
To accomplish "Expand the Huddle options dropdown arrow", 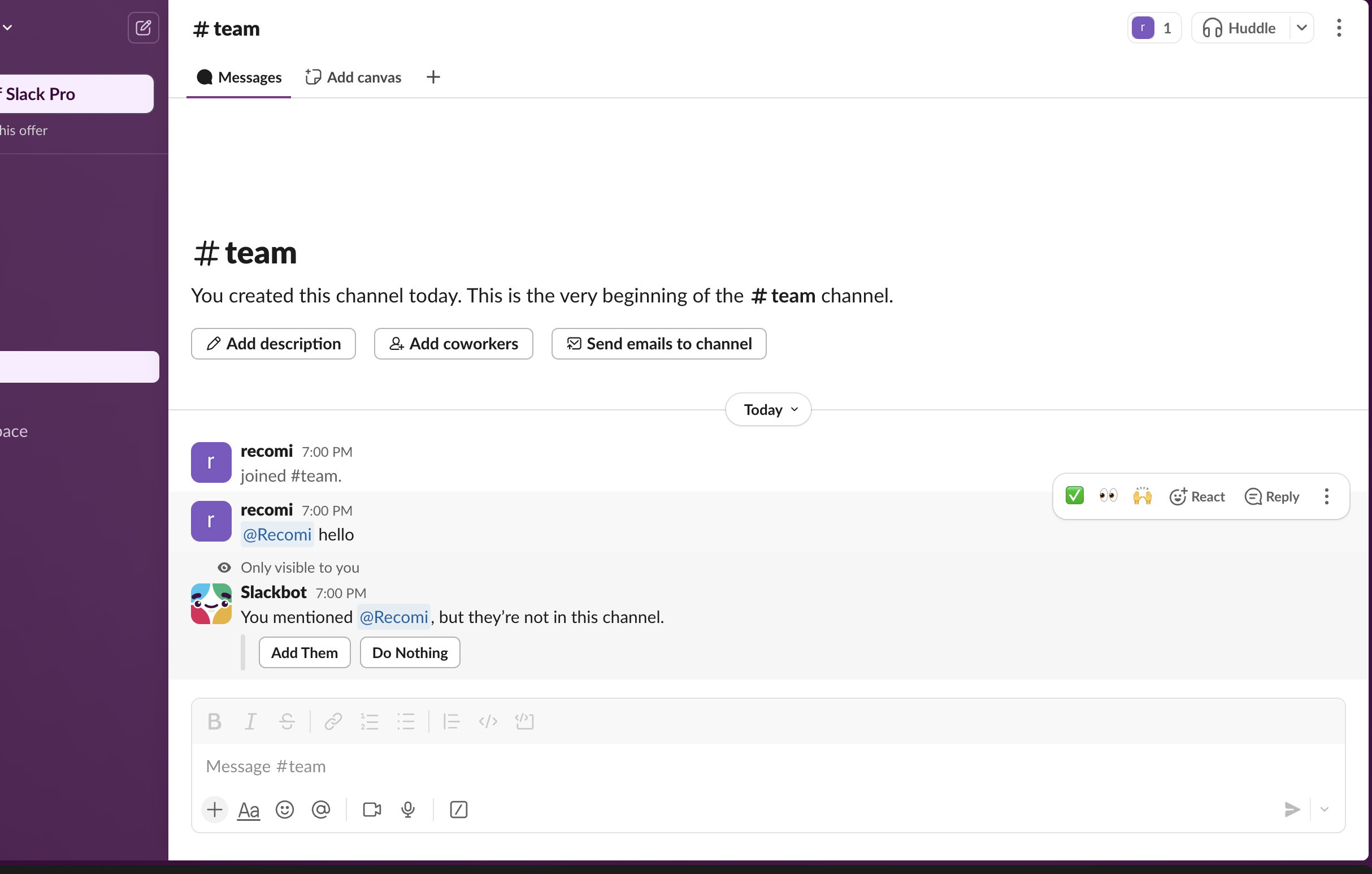I will point(1301,28).
